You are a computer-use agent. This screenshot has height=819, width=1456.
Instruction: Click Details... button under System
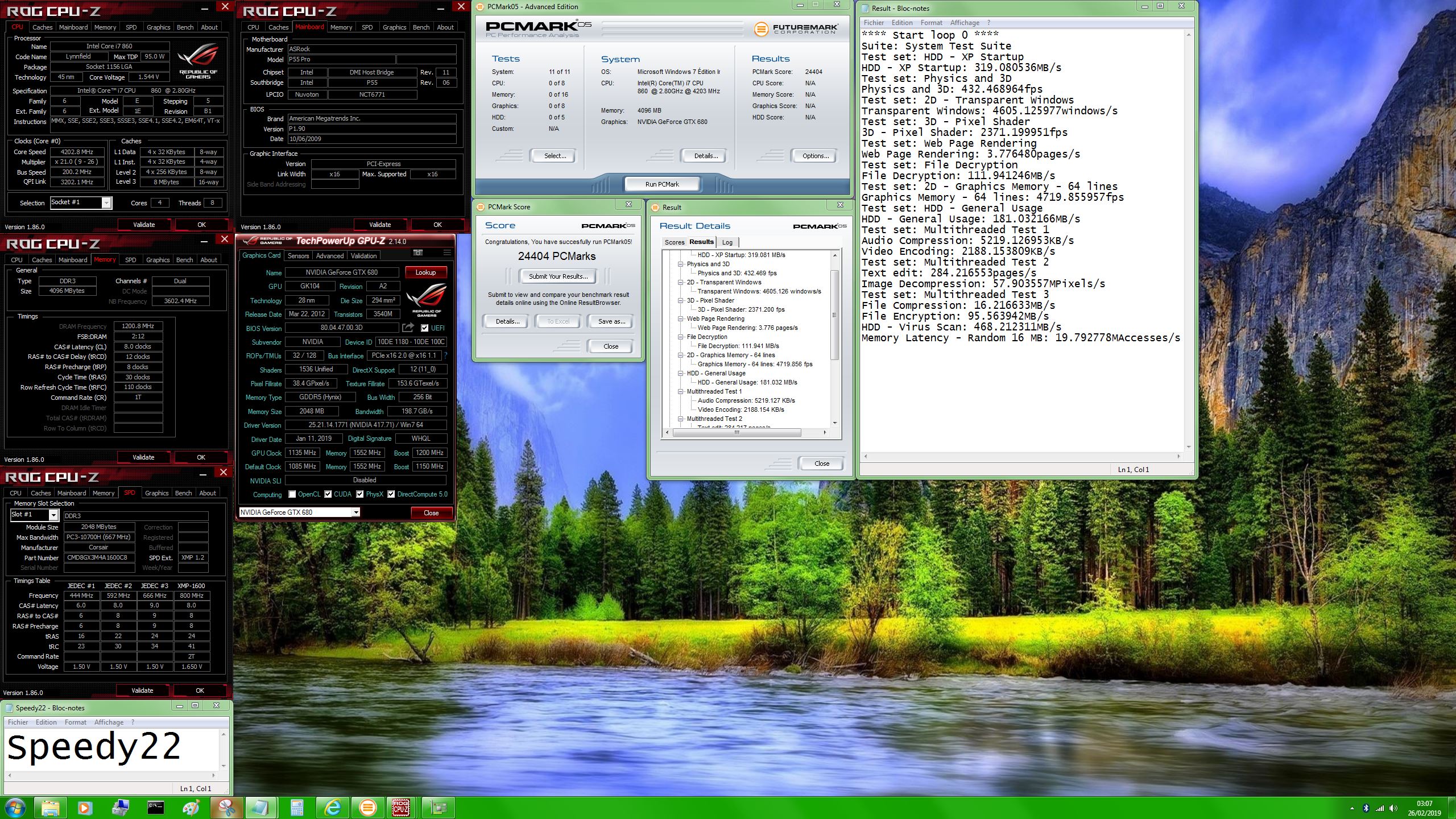point(706,156)
